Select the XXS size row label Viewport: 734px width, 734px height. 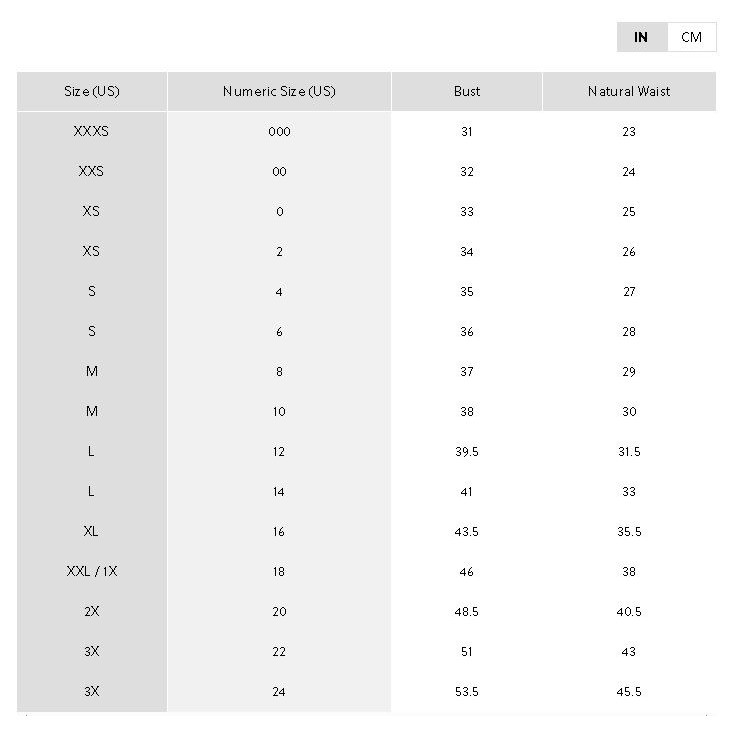[x=92, y=171]
